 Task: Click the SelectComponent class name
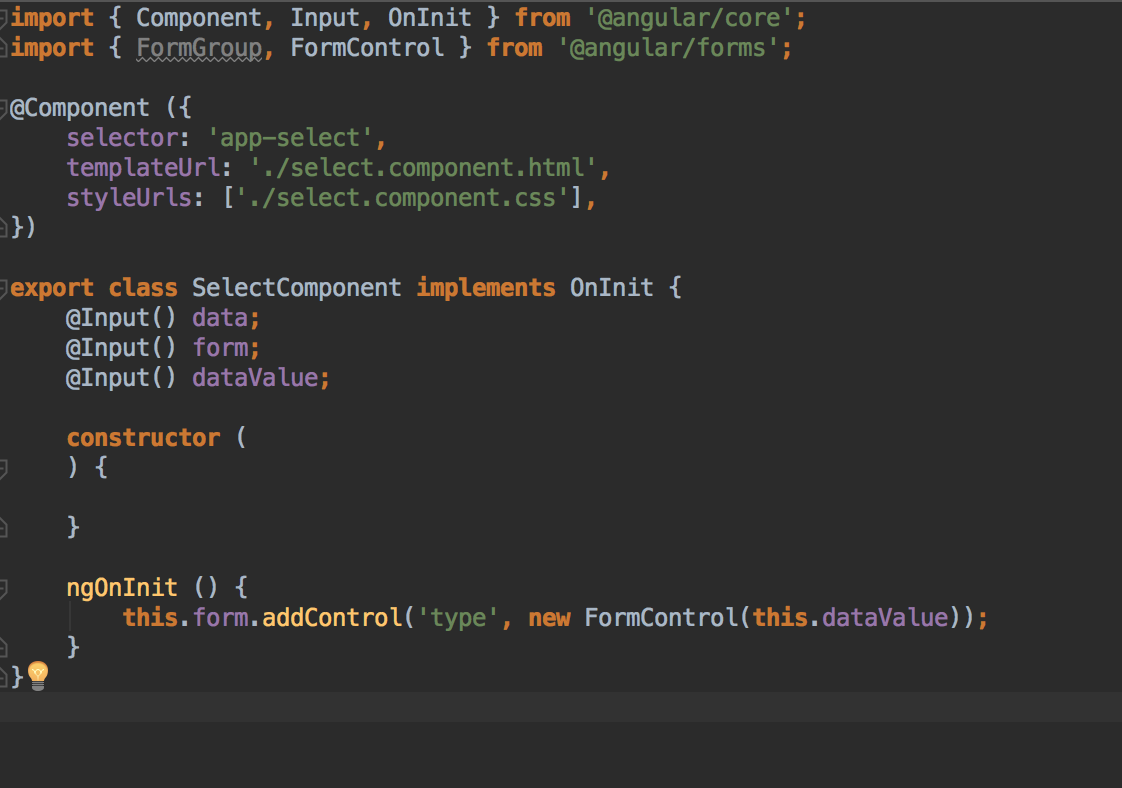[296, 288]
